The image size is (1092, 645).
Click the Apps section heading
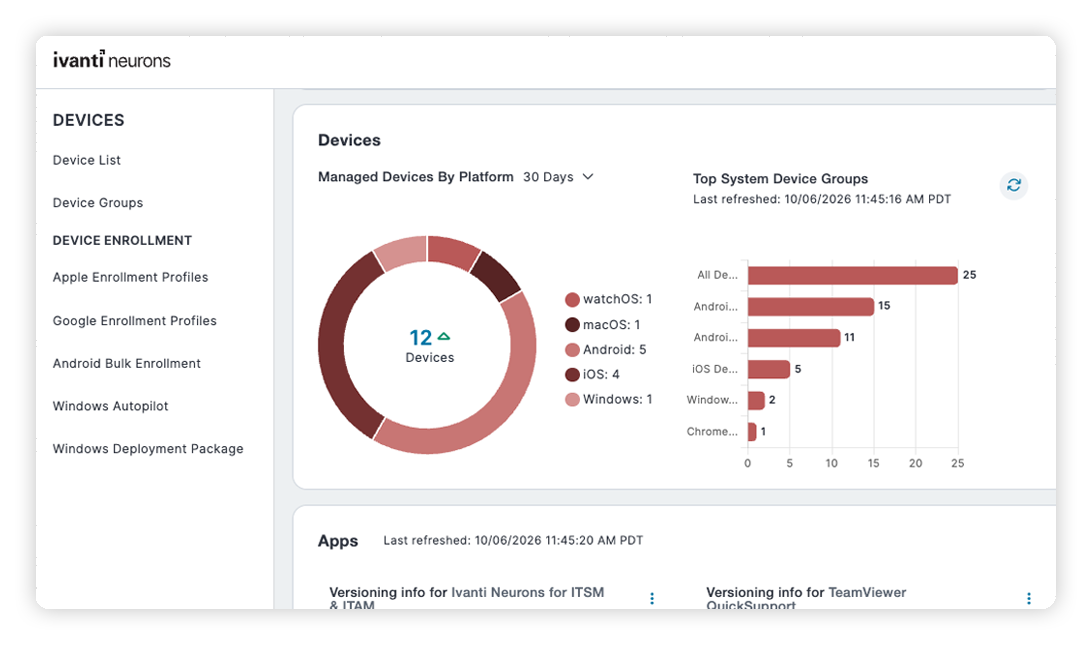[338, 541]
